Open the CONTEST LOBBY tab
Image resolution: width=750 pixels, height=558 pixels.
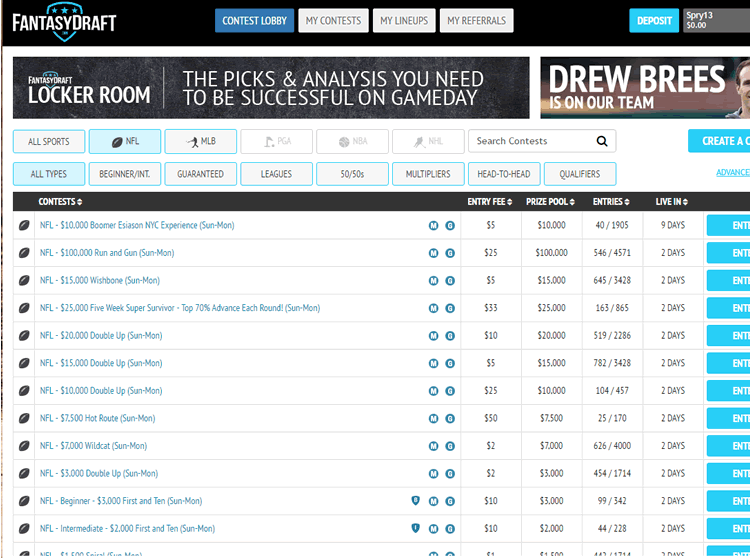coord(254,21)
